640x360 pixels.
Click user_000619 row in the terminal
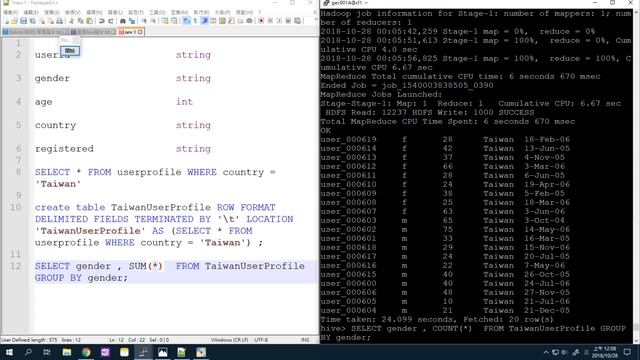coord(445,140)
